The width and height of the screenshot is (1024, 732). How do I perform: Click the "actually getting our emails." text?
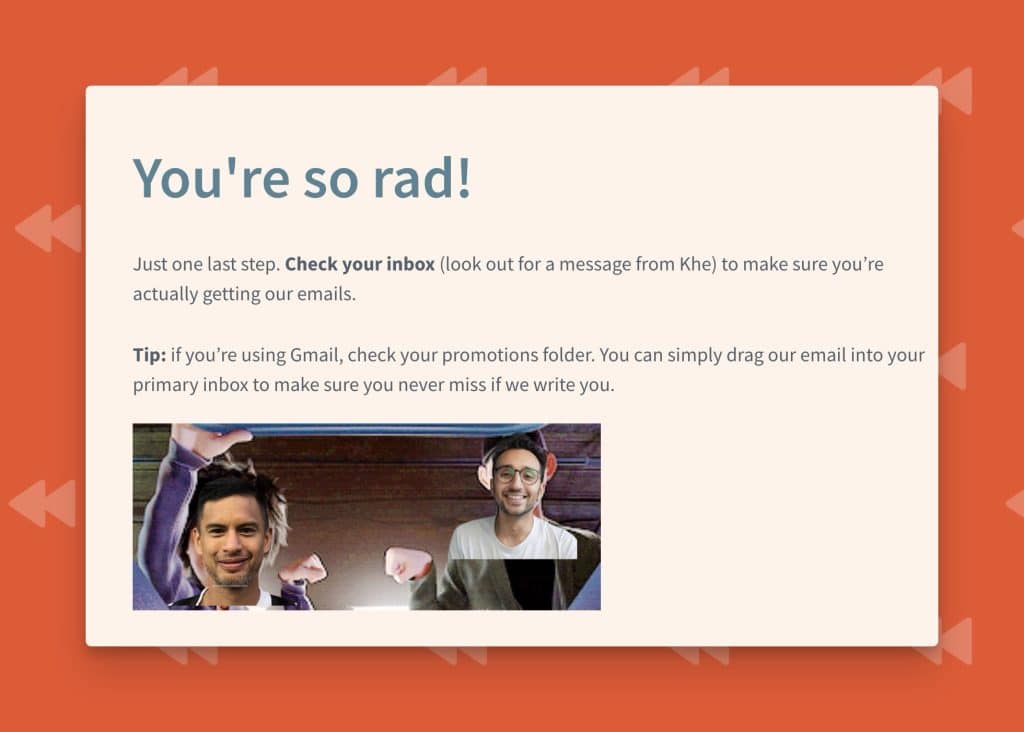click(x=244, y=295)
